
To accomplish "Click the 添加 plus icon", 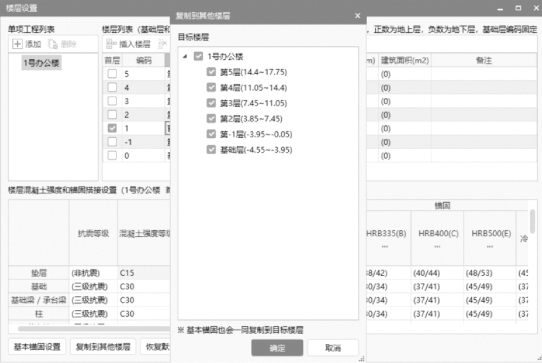I will pos(17,44).
